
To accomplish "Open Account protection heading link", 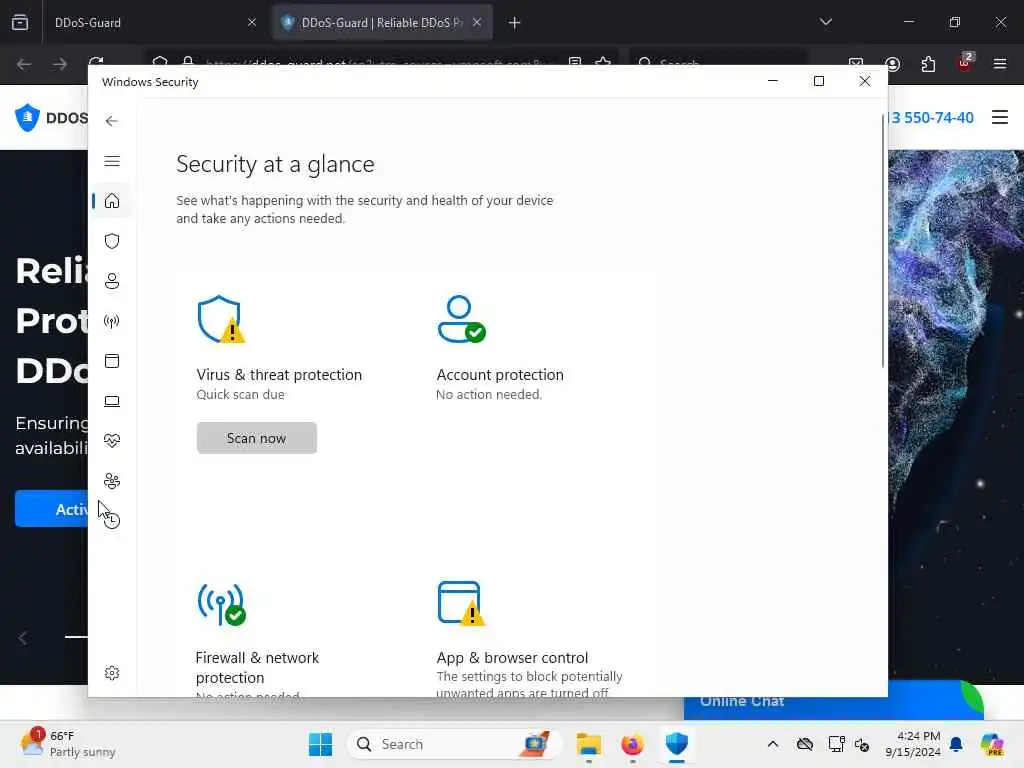I will coord(500,375).
